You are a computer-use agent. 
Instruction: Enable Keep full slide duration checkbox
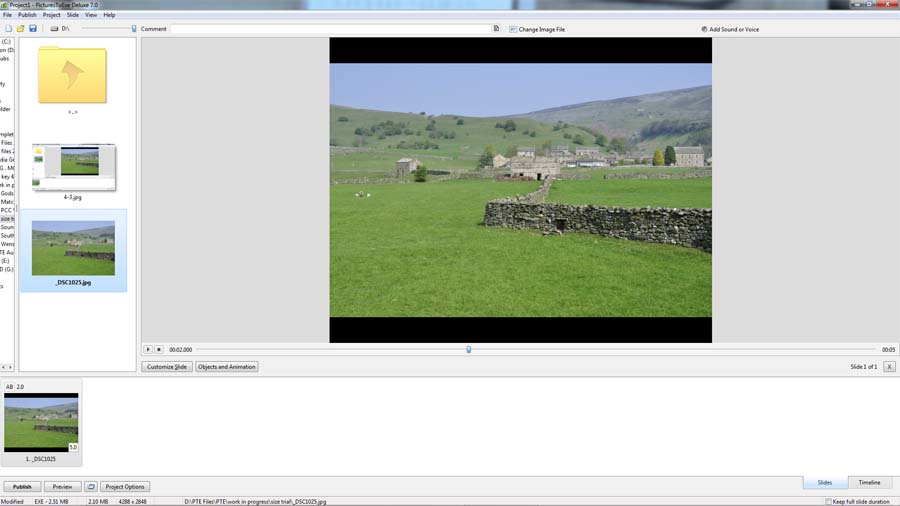tap(828, 501)
